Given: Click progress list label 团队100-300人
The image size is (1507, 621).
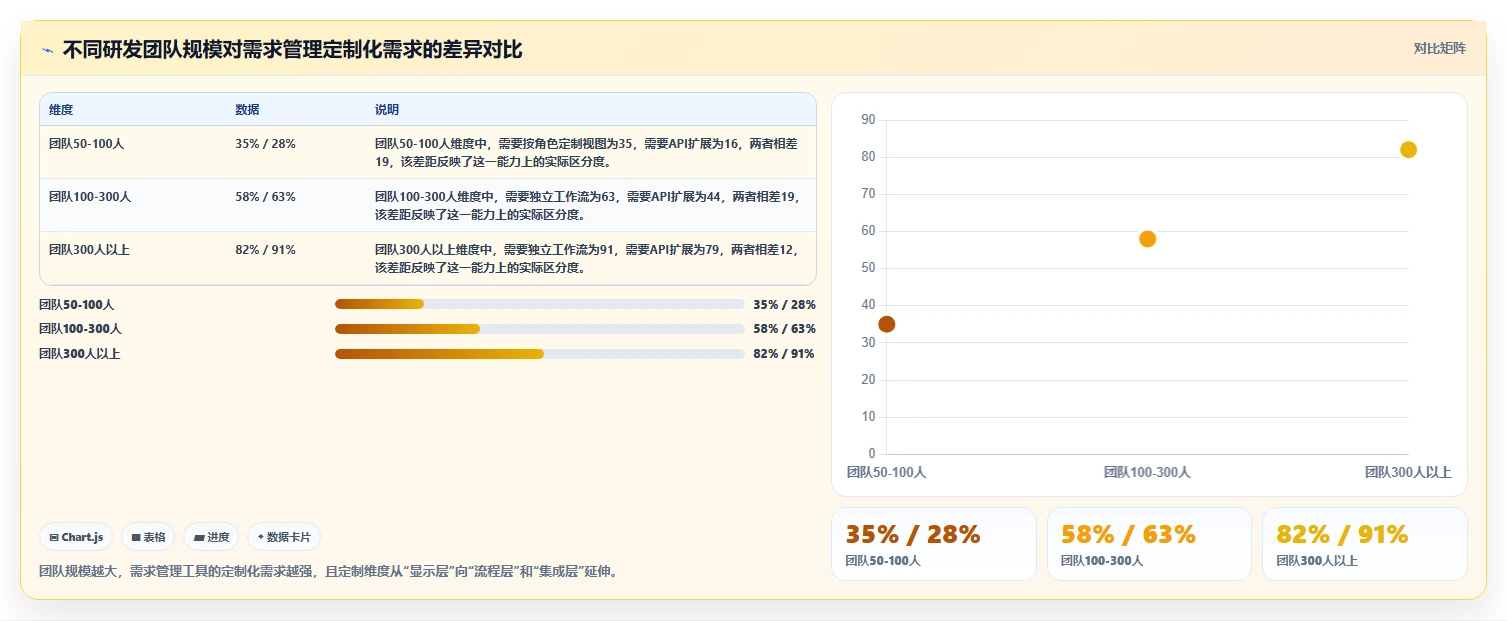Looking at the screenshot, I should [x=80, y=329].
